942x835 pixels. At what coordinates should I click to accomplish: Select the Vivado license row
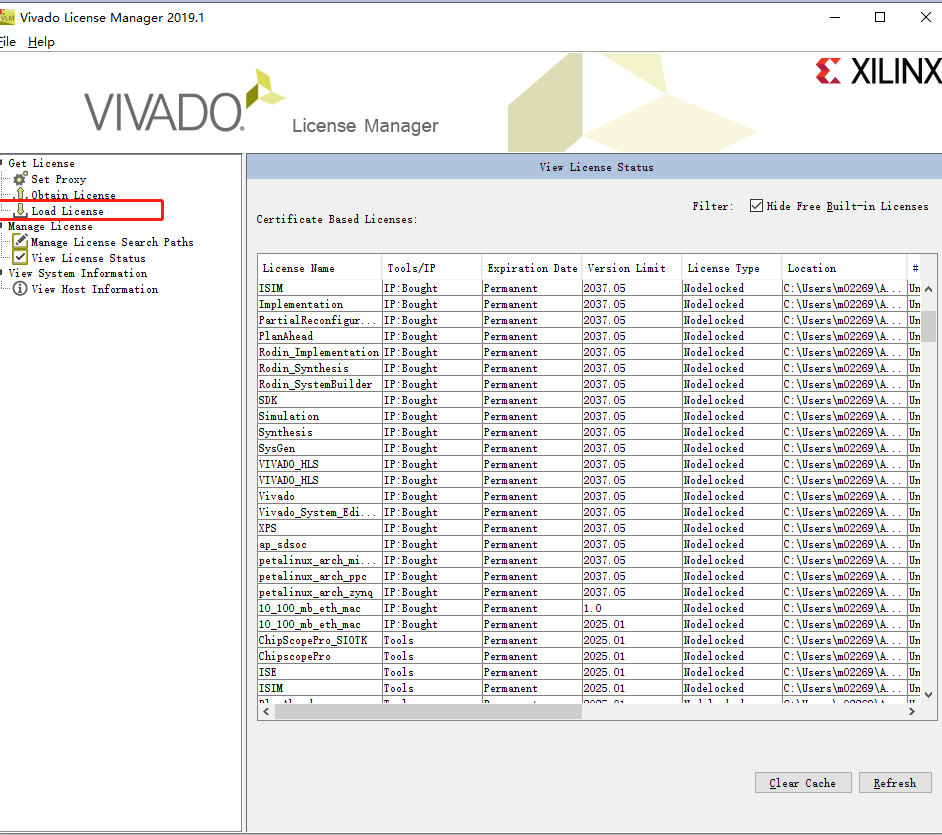(x=589, y=496)
